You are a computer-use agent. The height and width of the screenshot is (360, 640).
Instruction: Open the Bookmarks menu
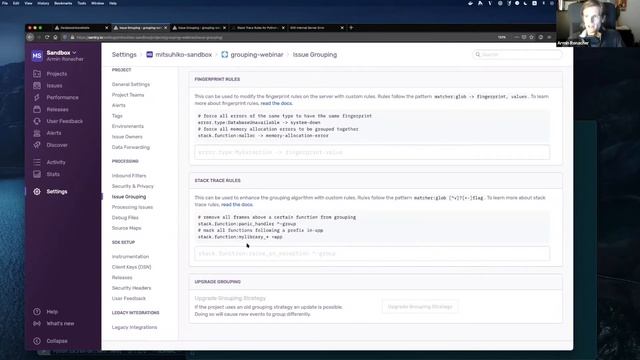[x=63, y=3]
